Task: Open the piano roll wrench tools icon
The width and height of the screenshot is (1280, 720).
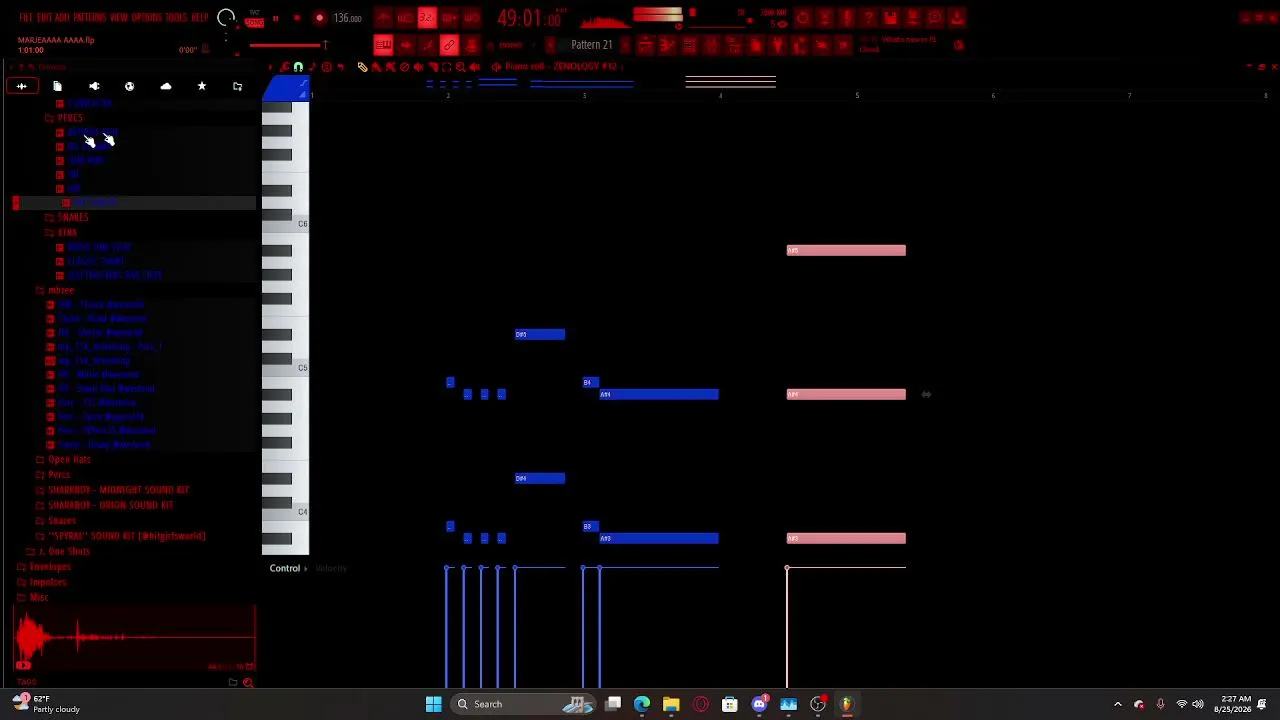Action: point(285,67)
